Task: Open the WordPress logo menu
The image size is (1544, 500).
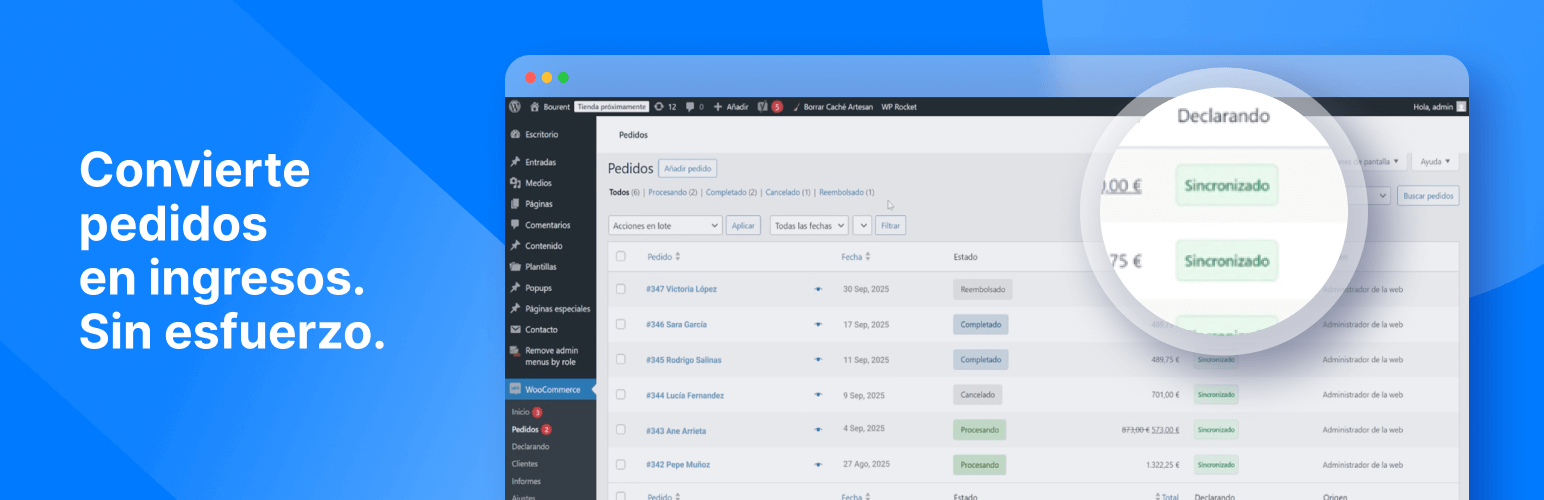Action: pos(515,106)
